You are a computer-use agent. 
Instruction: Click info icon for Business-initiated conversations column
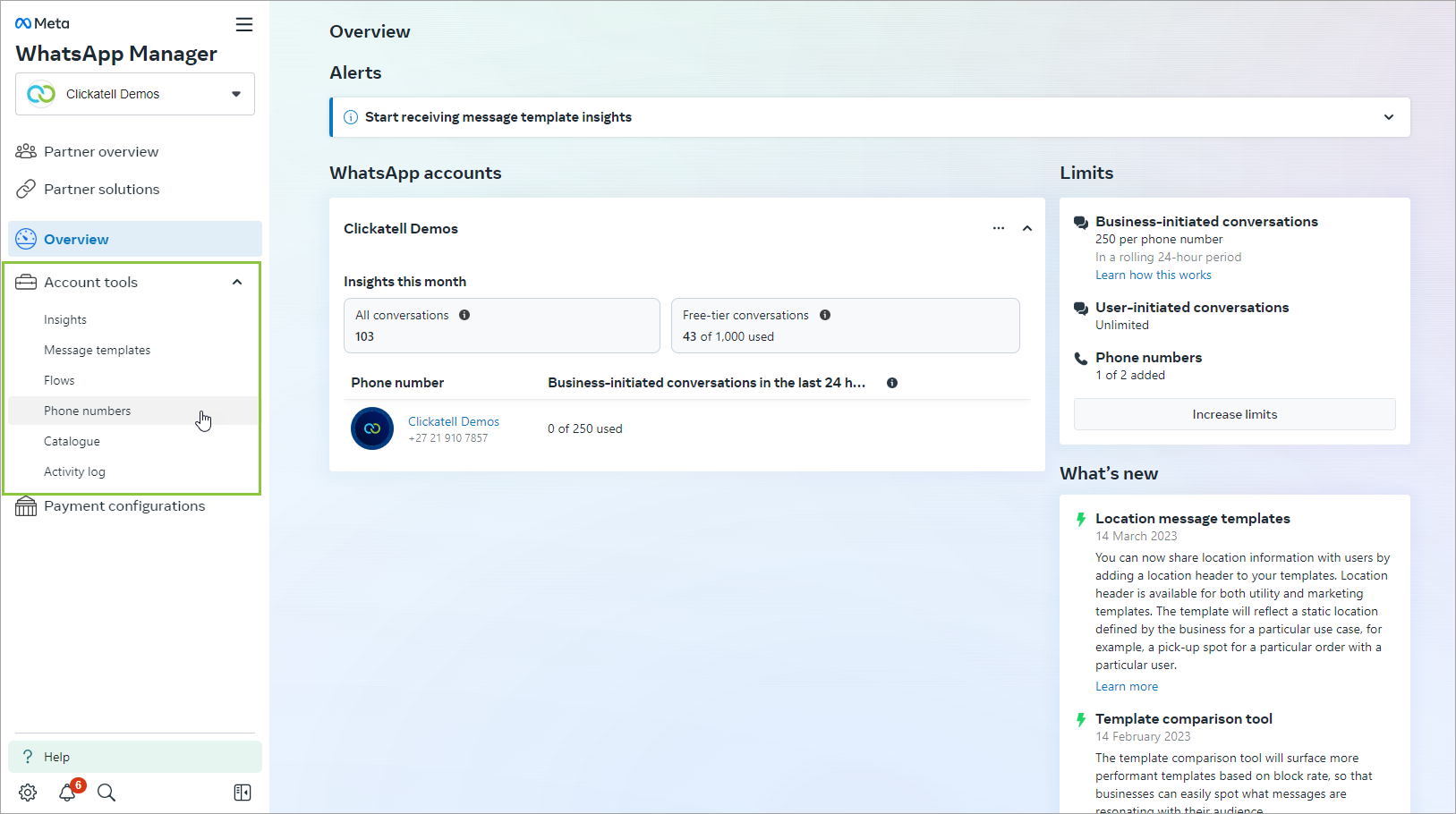point(892,383)
